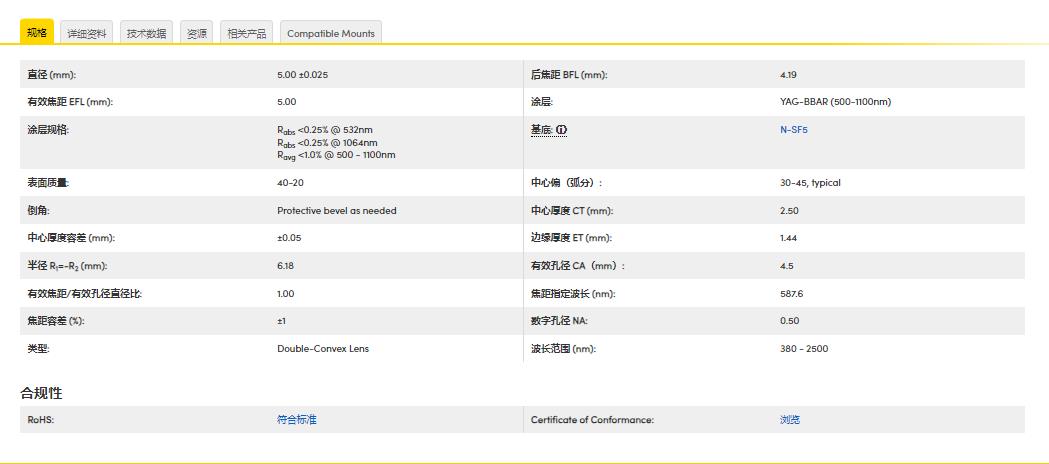
Task: Click the underlined 基底 label
Action: click(x=541, y=130)
